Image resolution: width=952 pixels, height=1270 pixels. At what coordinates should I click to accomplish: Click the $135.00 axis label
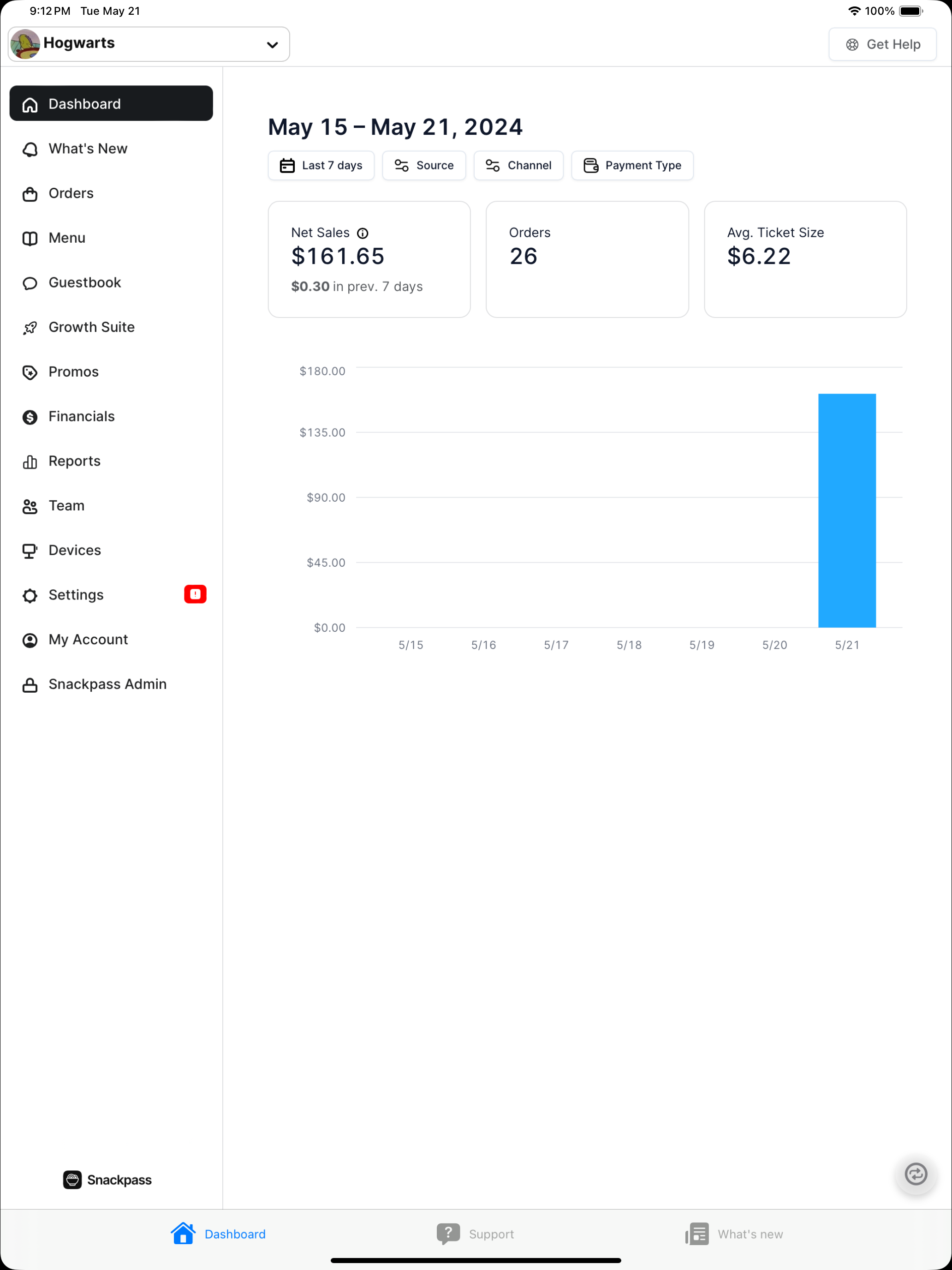pyautogui.click(x=322, y=432)
